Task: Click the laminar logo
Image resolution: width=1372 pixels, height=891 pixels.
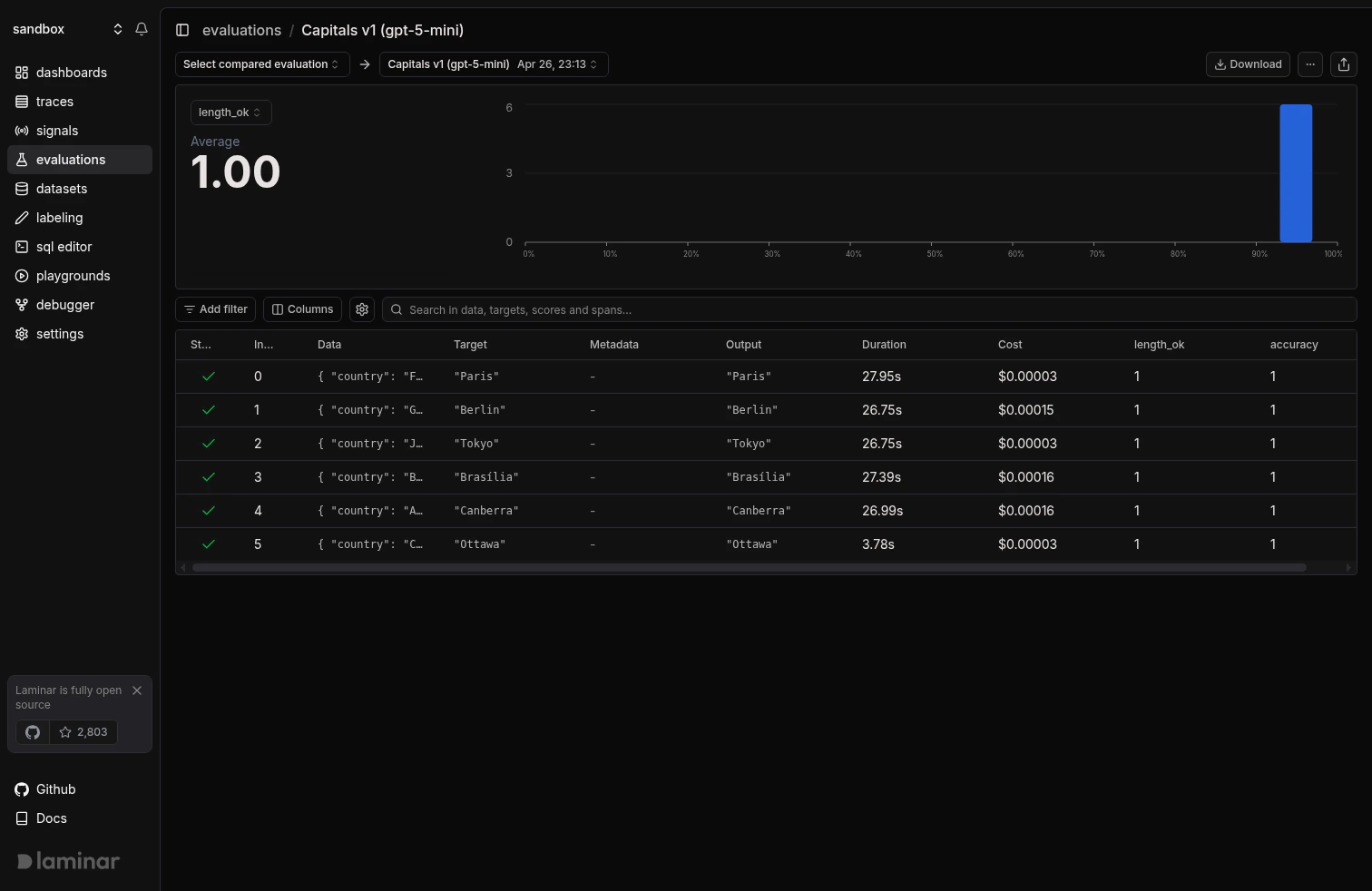Action: (68, 861)
